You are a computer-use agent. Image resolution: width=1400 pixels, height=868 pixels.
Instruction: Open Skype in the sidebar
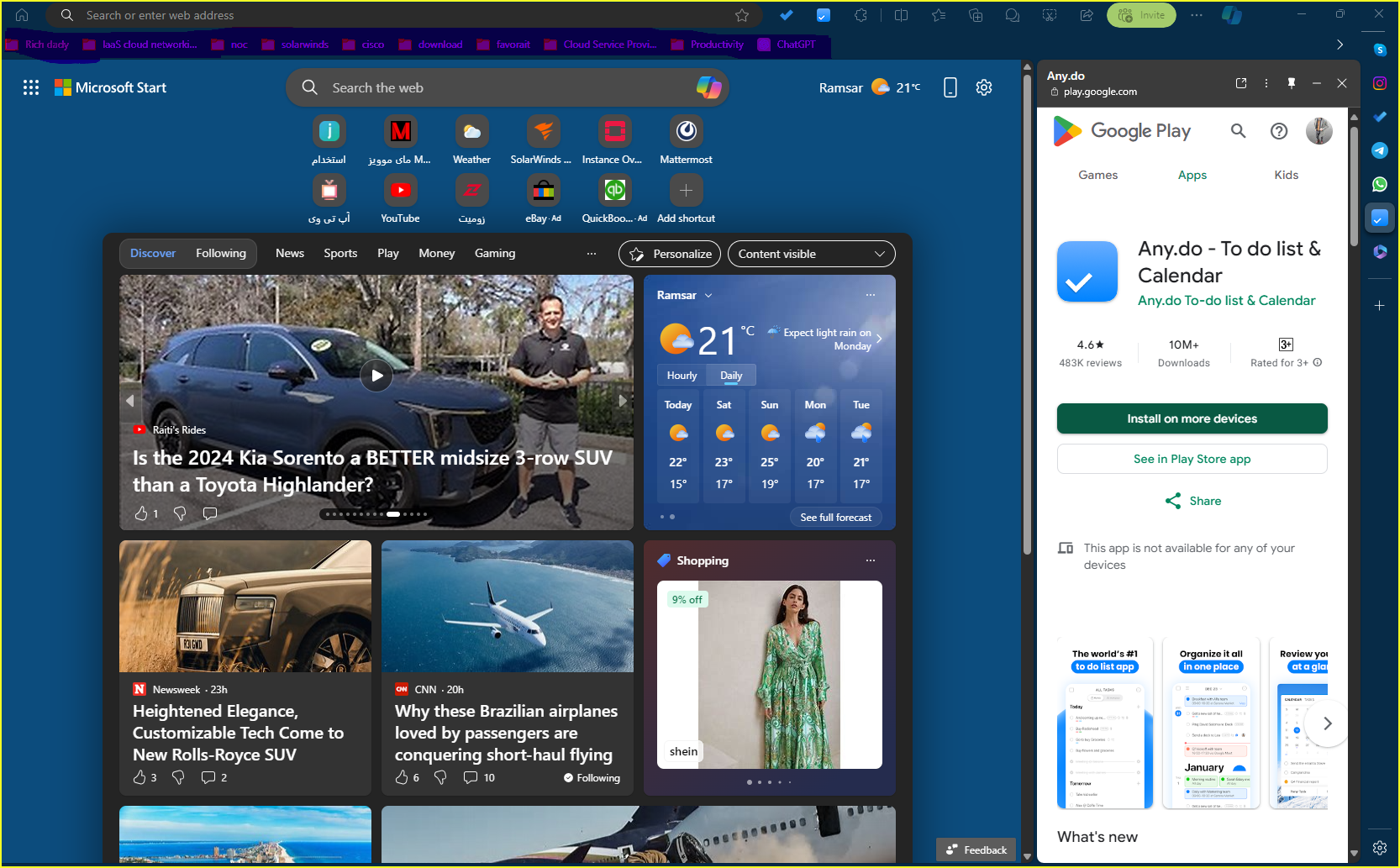[x=1379, y=50]
